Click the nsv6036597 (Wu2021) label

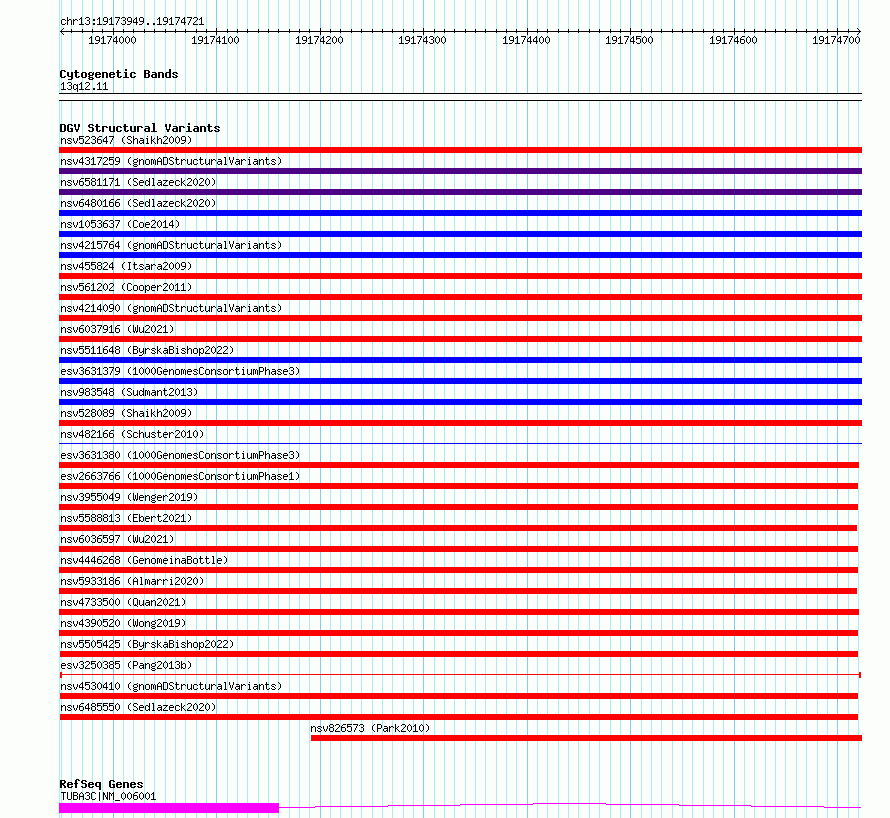point(117,539)
